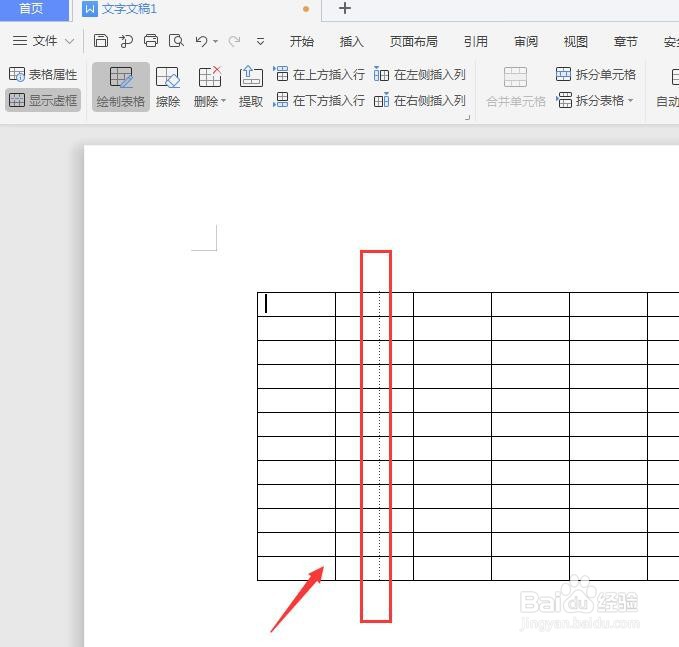Viewport: 679px width, 647px height.
Task: Click 拆分单元格 split cells
Action: point(596,74)
